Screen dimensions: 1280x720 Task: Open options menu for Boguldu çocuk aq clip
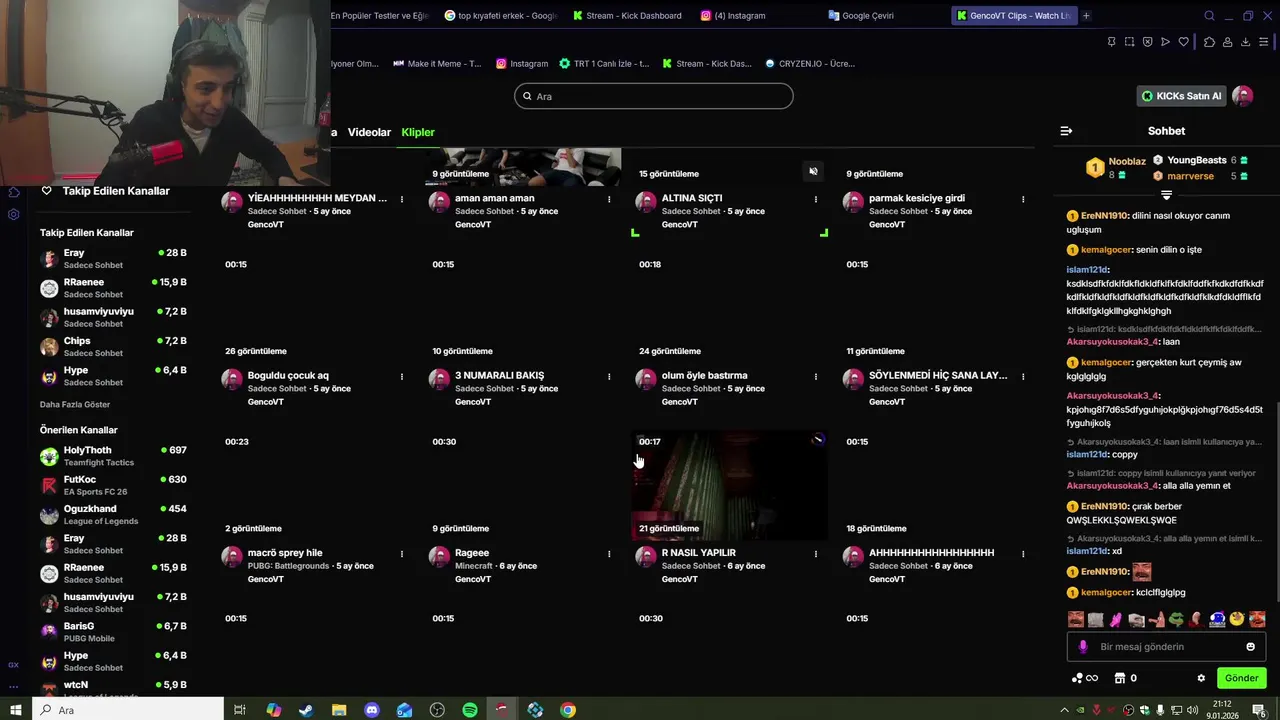point(402,377)
